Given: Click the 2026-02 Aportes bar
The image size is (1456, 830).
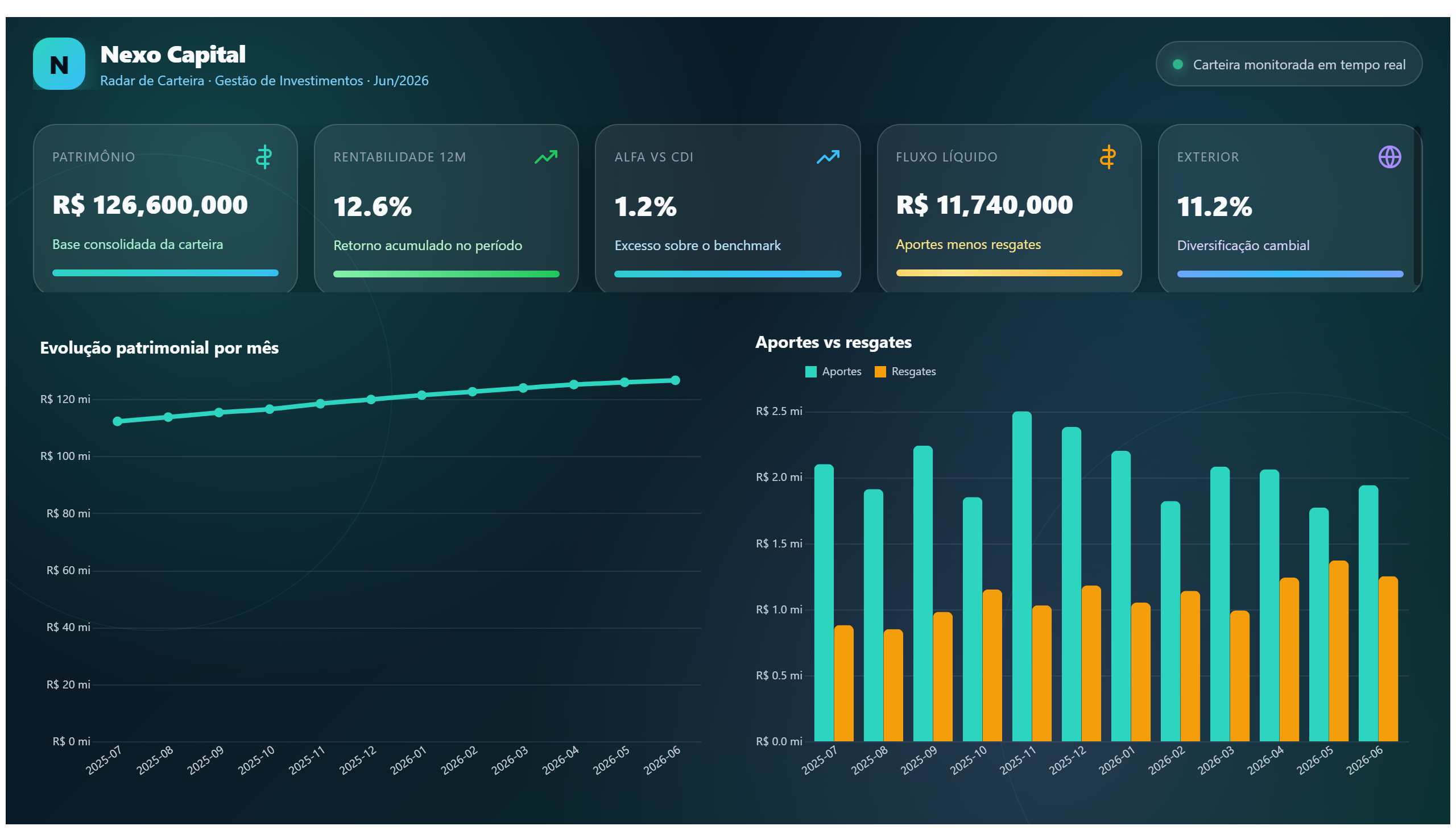Looking at the screenshot, I should coord(1170,621).
